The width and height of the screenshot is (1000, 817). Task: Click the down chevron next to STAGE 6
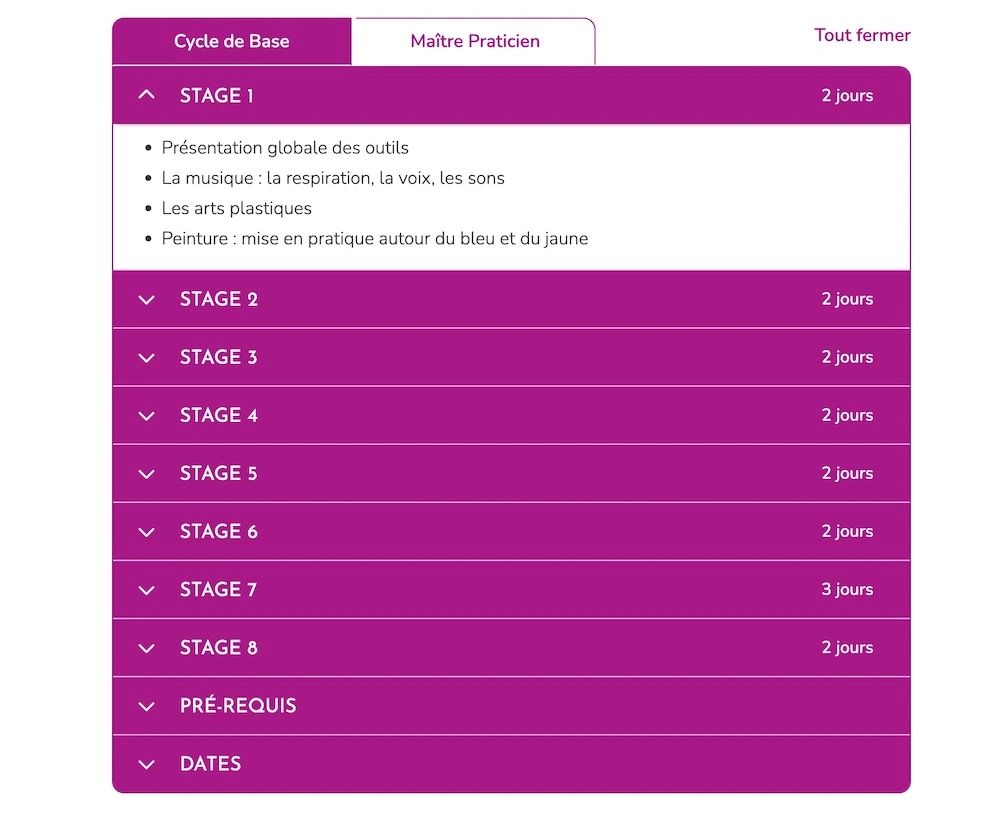coord(147,531)
